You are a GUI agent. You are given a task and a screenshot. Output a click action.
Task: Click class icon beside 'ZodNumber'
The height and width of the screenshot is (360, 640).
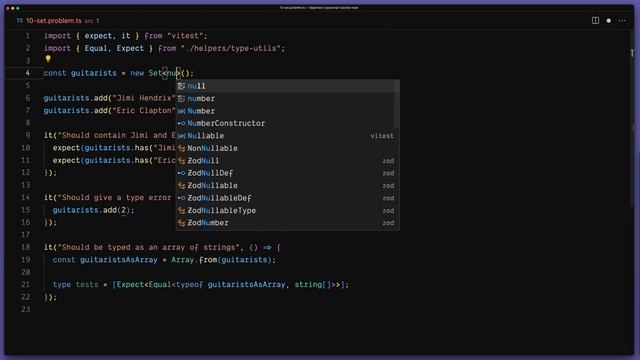pos(182,223)
